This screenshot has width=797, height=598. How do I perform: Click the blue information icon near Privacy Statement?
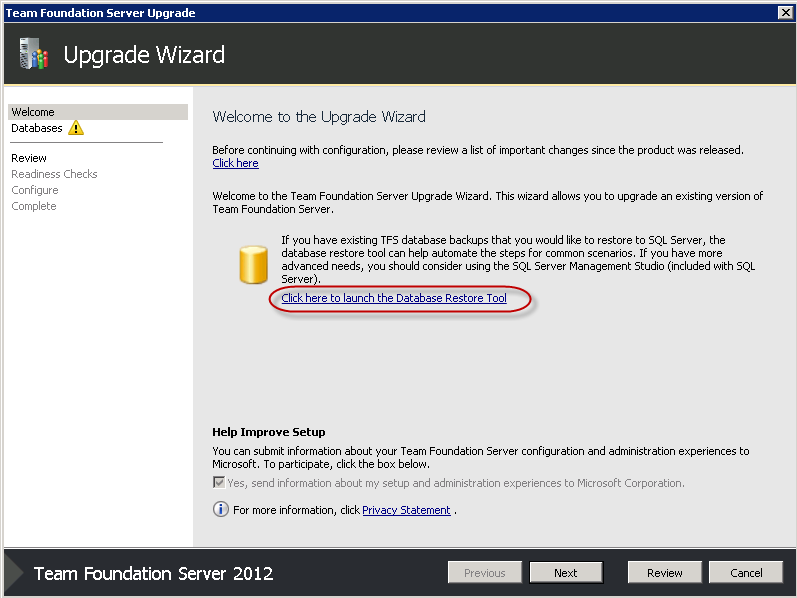pos(221,509)
